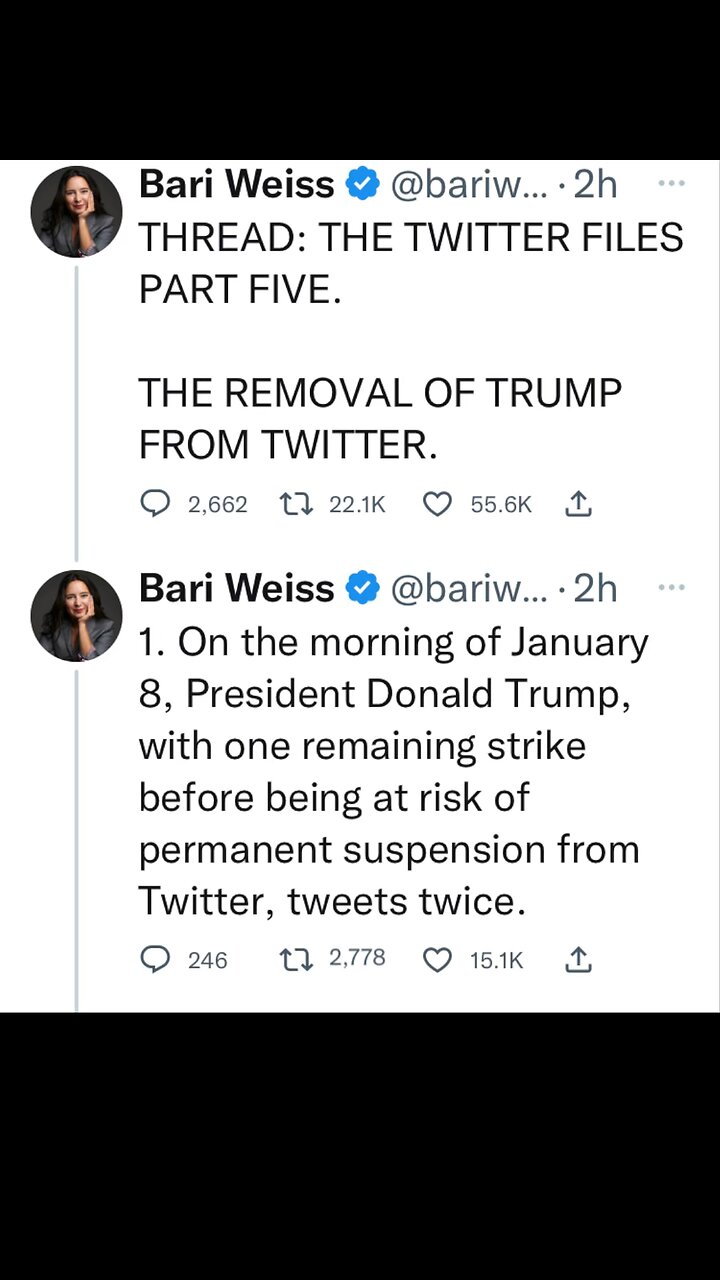The image size is (720, 1280).
Task: Share the top tweet via the share icon
Action: click(x=578, y=504)
